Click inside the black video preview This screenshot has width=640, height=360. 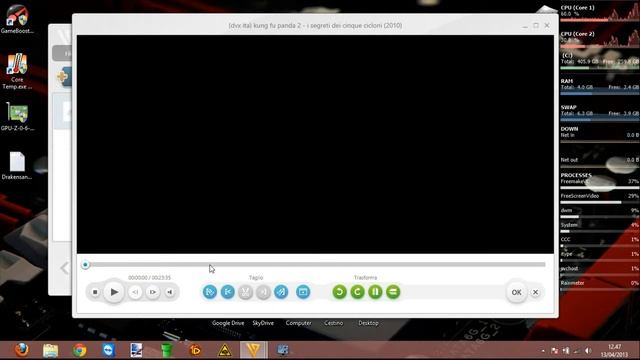[x=315, y=144]
